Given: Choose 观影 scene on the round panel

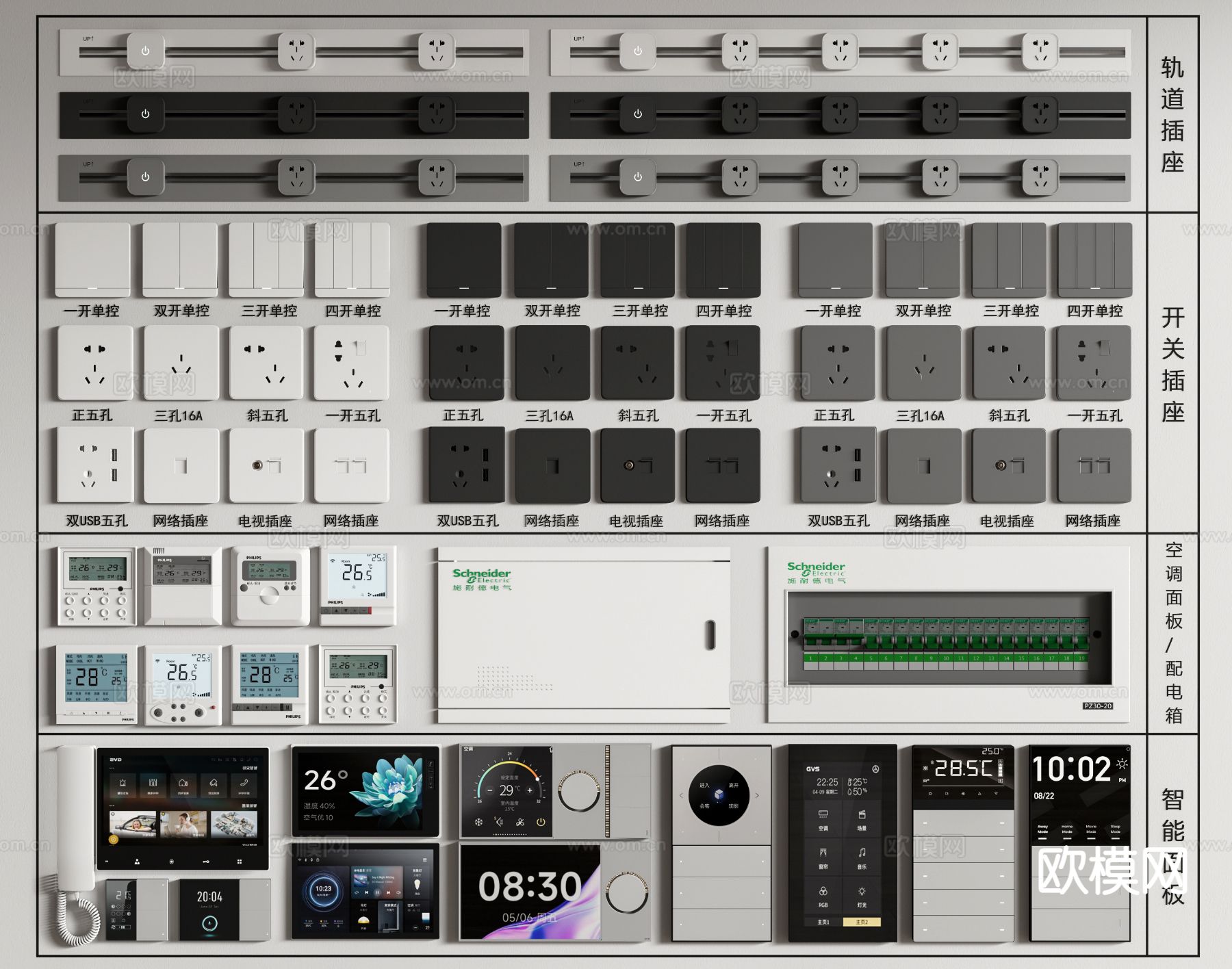Looking at the screenshot, I should click(734, 806).
